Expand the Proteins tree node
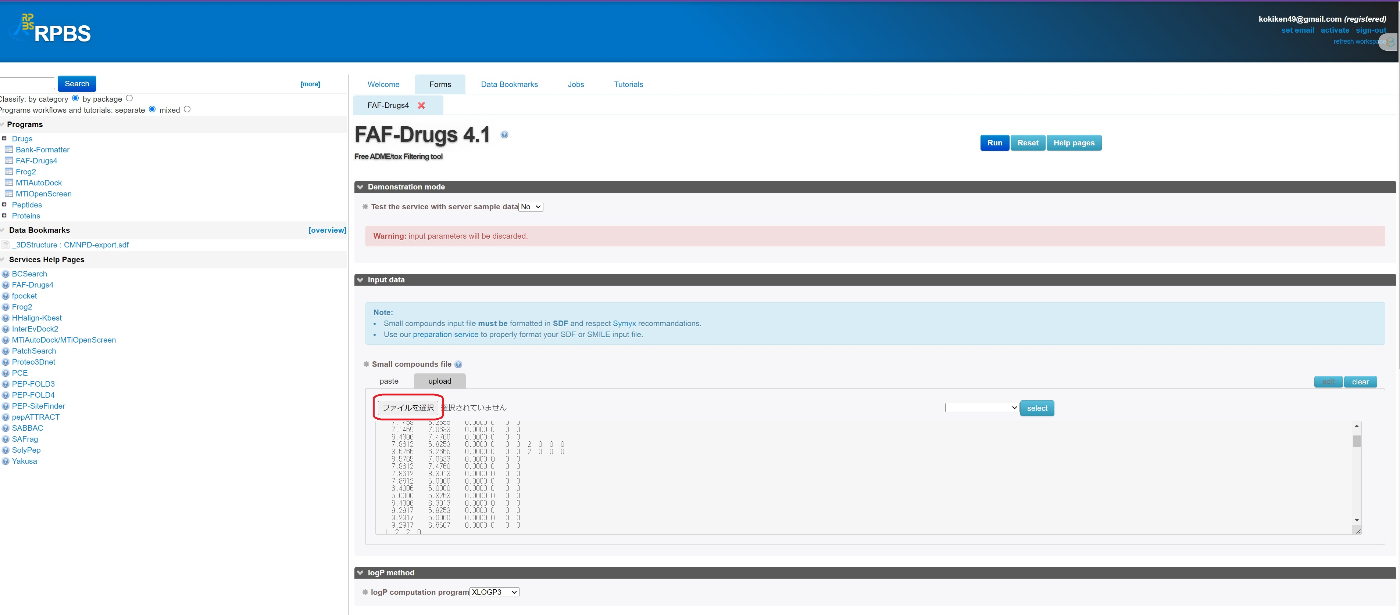1400x615 pixels. 4,216
